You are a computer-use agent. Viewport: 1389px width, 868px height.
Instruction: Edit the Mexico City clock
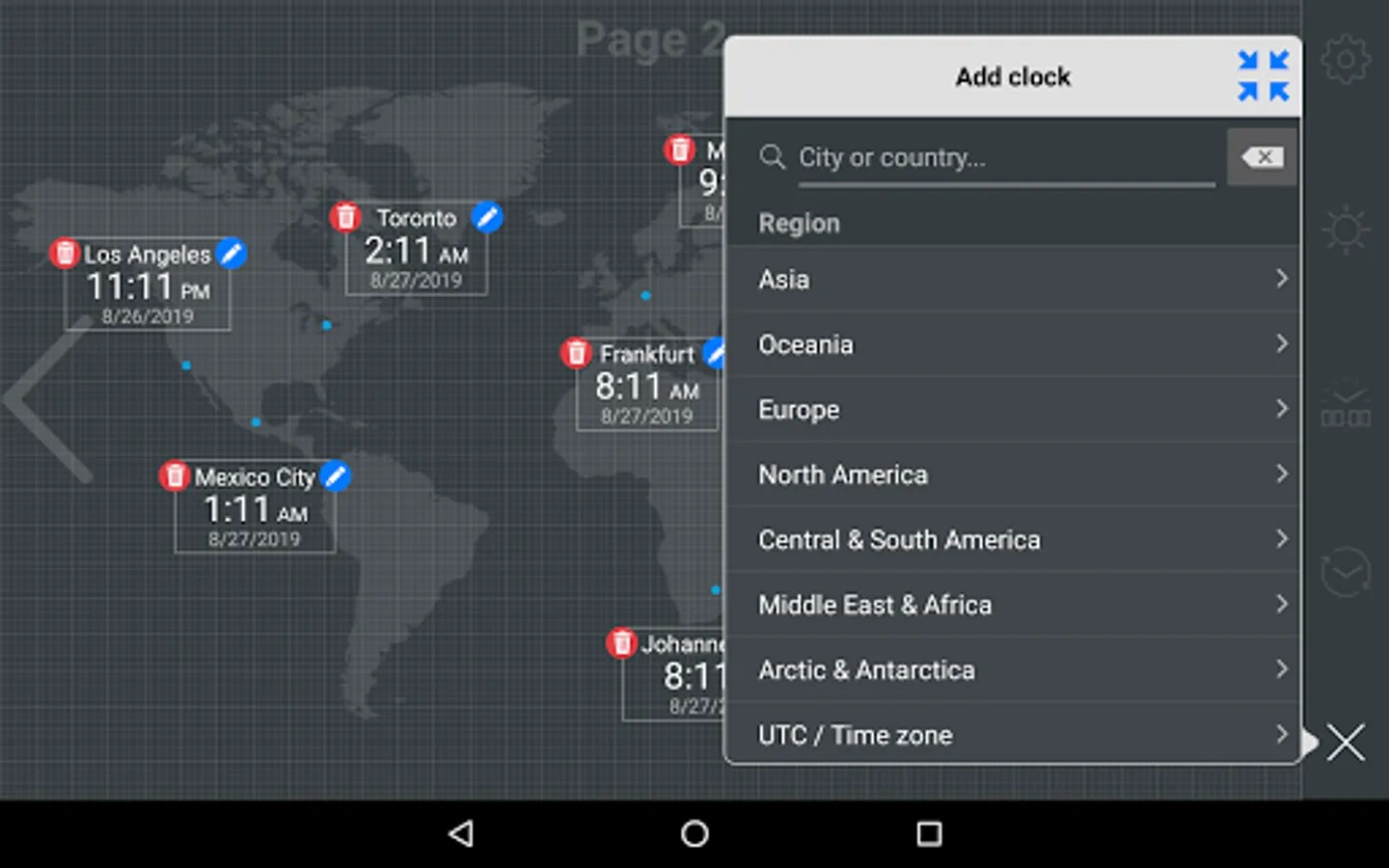pos(335,475)
